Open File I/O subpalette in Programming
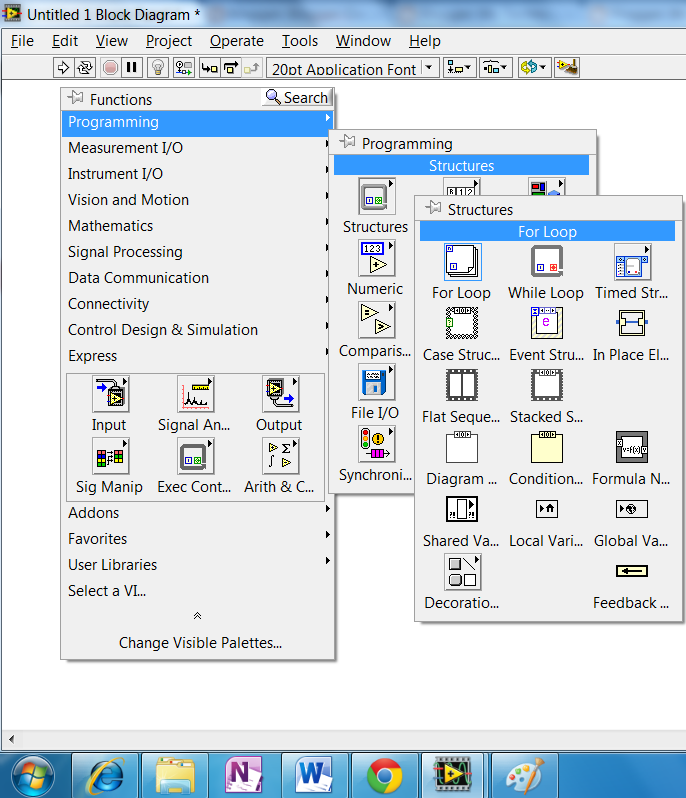 (x=377, y=382)
